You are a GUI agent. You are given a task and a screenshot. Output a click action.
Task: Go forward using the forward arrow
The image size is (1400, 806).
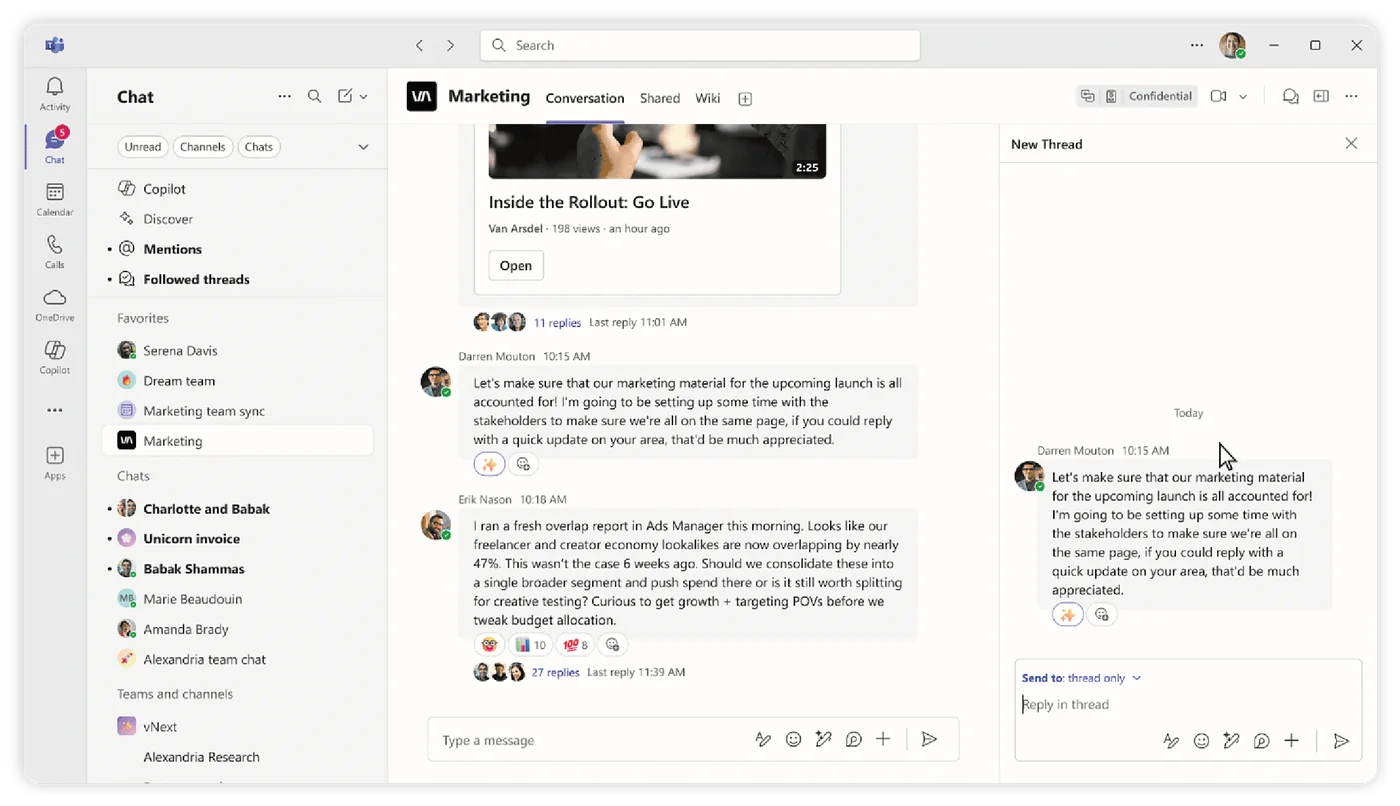[450, 45]
